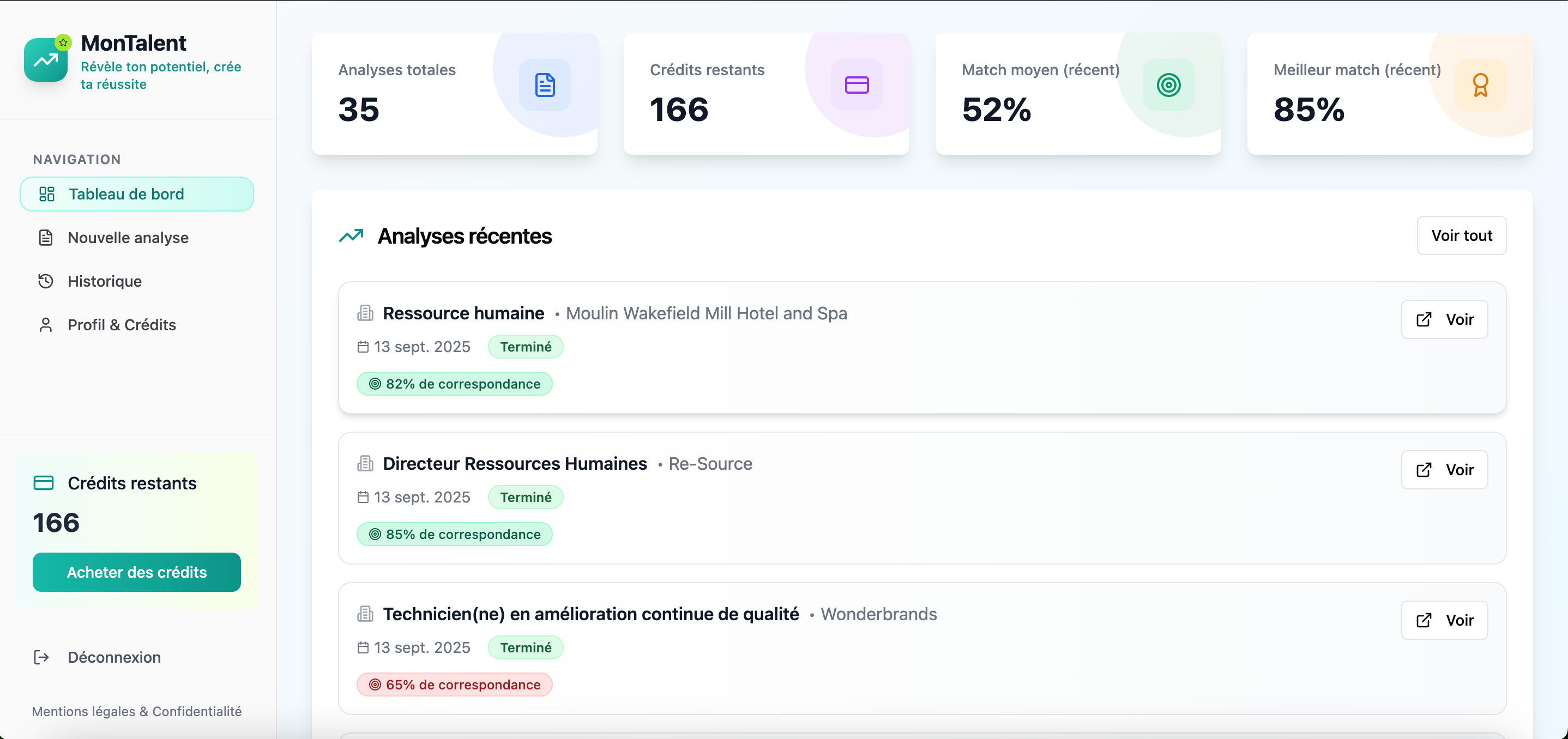Image resolution: width=1568 pixels, height=739 pixels.
Task: Click credit card icon in sidebar credits box
Action: 43,483
